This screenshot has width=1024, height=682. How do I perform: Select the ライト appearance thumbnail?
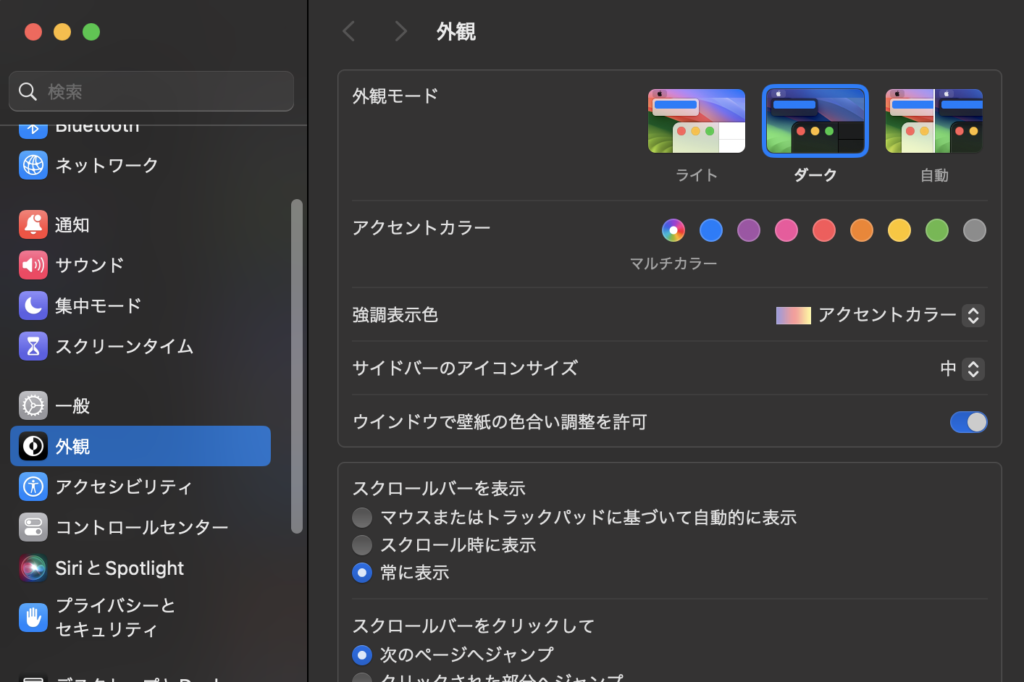[696, 121]
